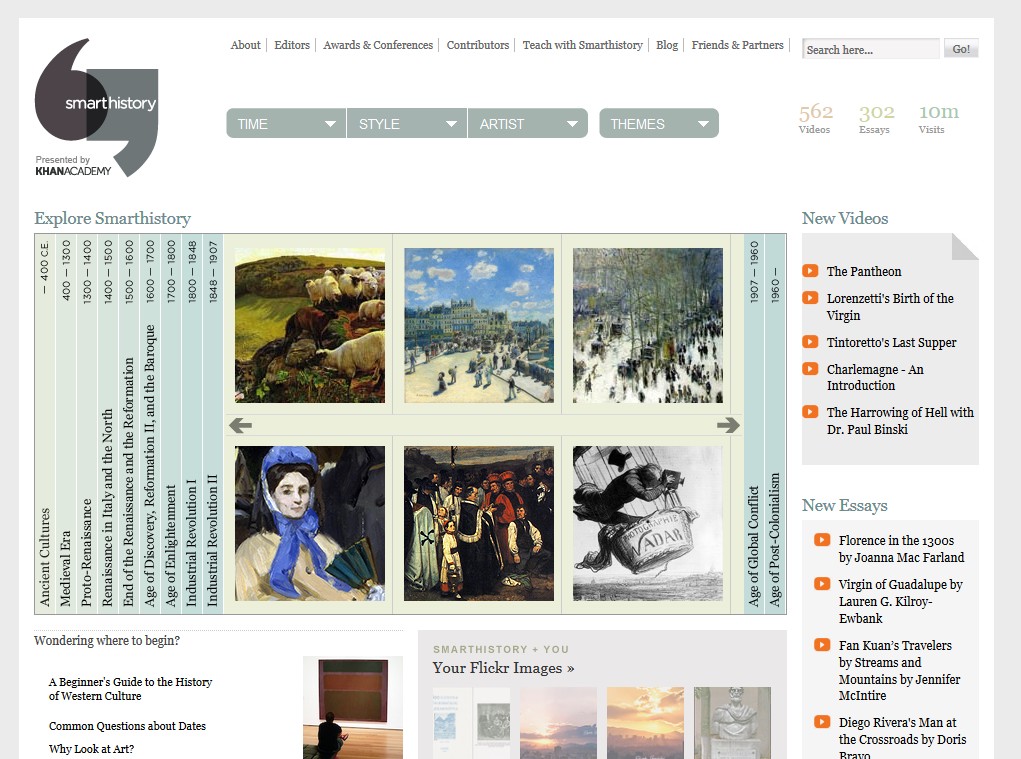1021x759 pixels.
Task: Open A Beginner's Guide to Western Culture
Action: click(x=130, y=689)
